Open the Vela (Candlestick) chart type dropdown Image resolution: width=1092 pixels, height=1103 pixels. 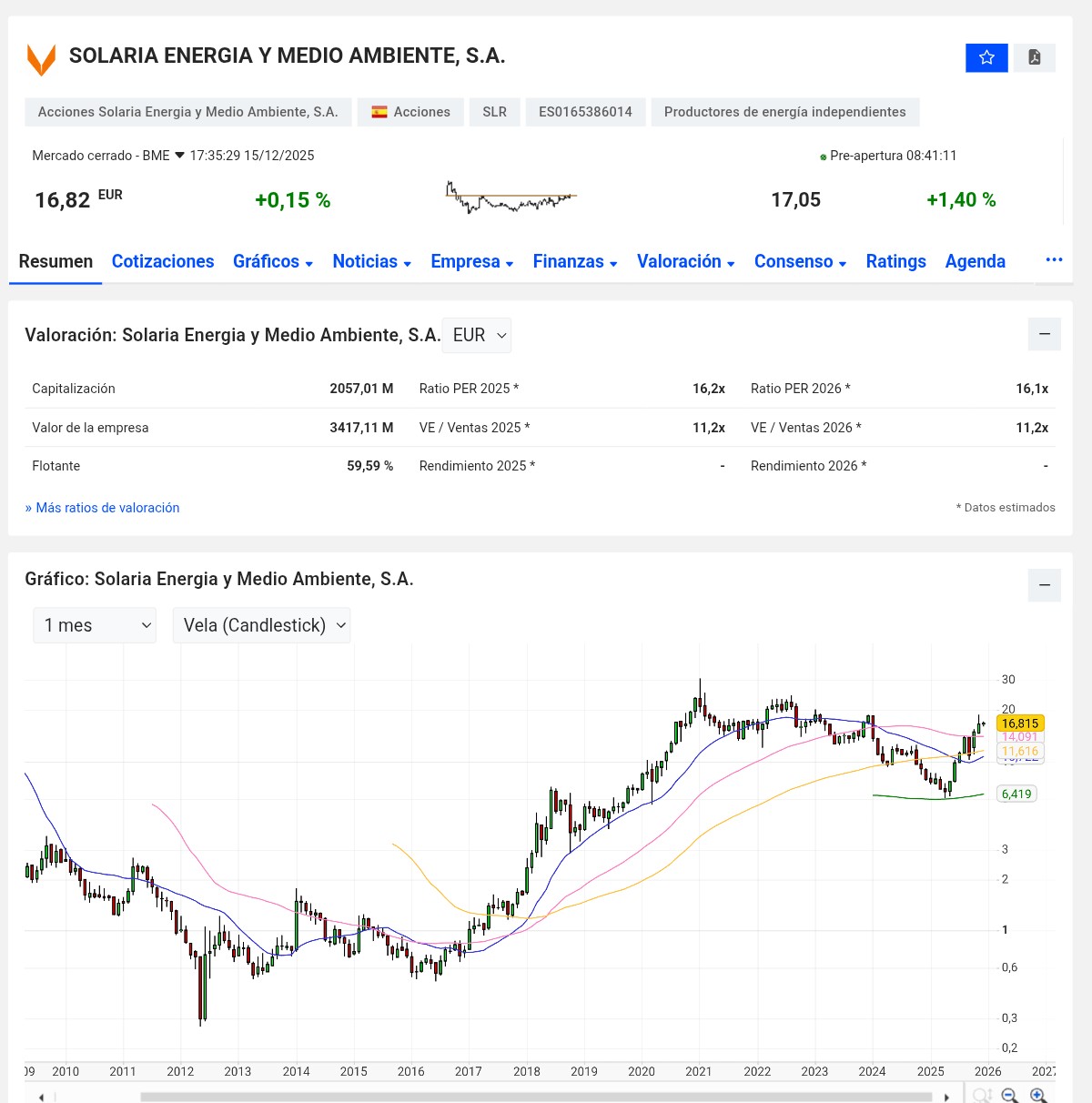tap(261, 625)
